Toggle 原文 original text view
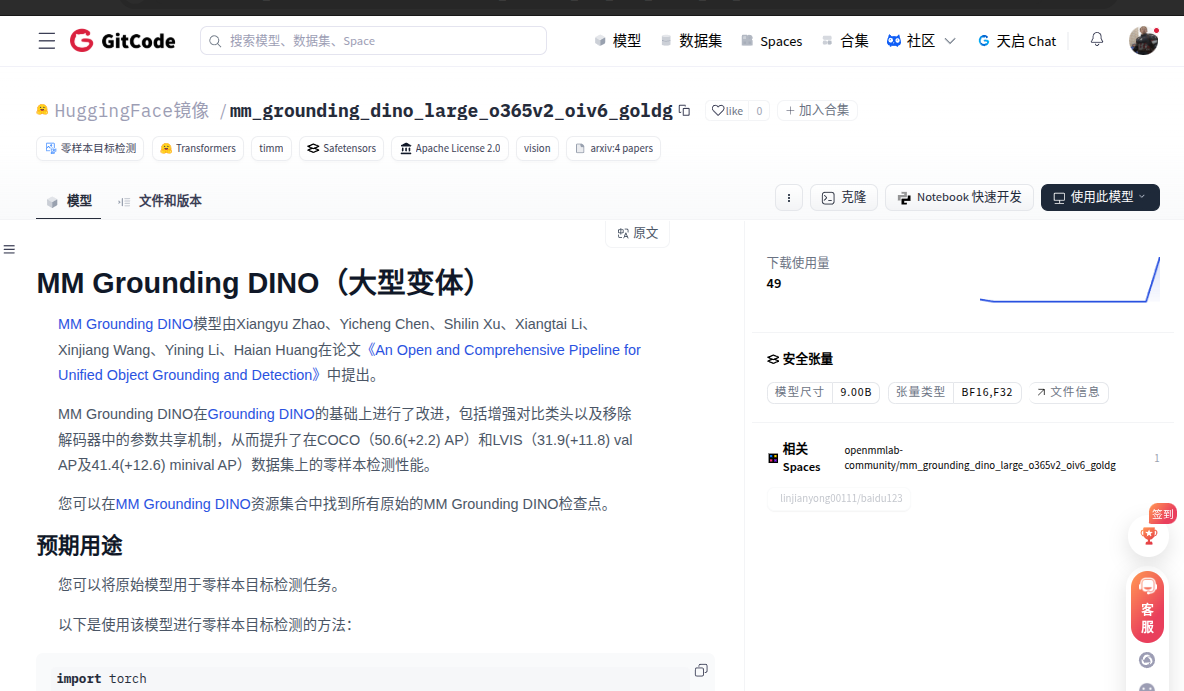Screen dimensions: 1184x691 pos(637,233)
